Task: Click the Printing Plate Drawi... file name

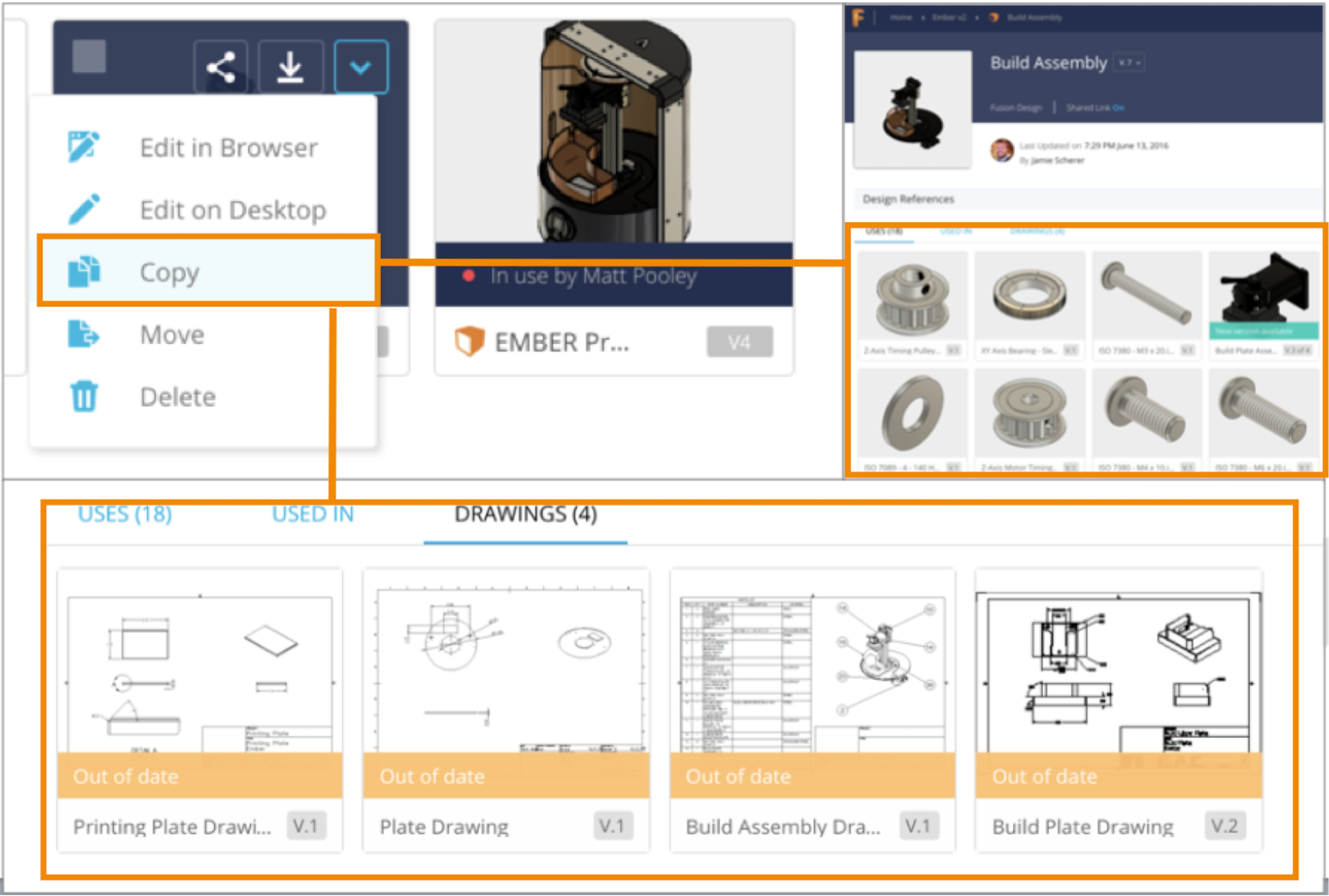Action: 172,827
